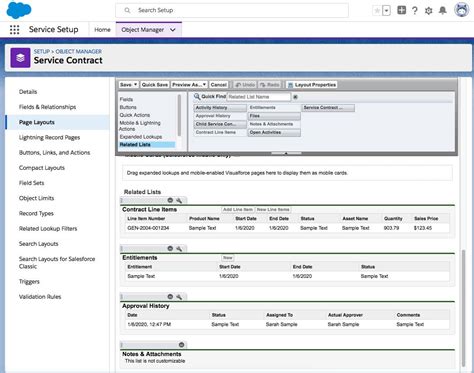Viewport: 474px width, 373px height.
Task: Select the Object Manager tab
Action: coord(143,30)
